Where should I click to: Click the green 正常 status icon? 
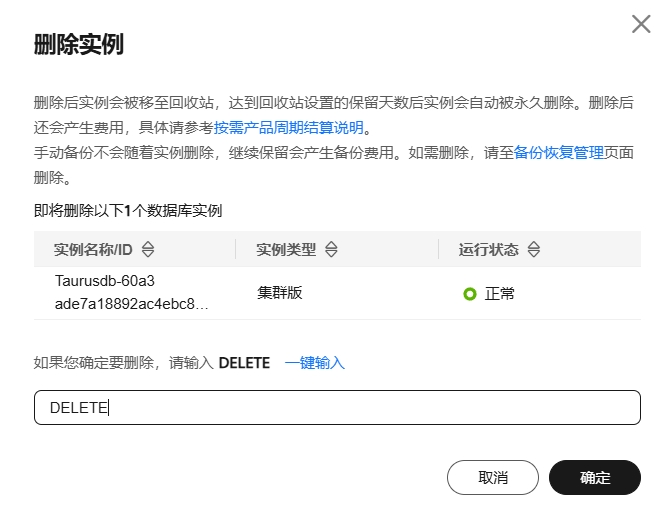pyautogui.click(x=470, y=294)
